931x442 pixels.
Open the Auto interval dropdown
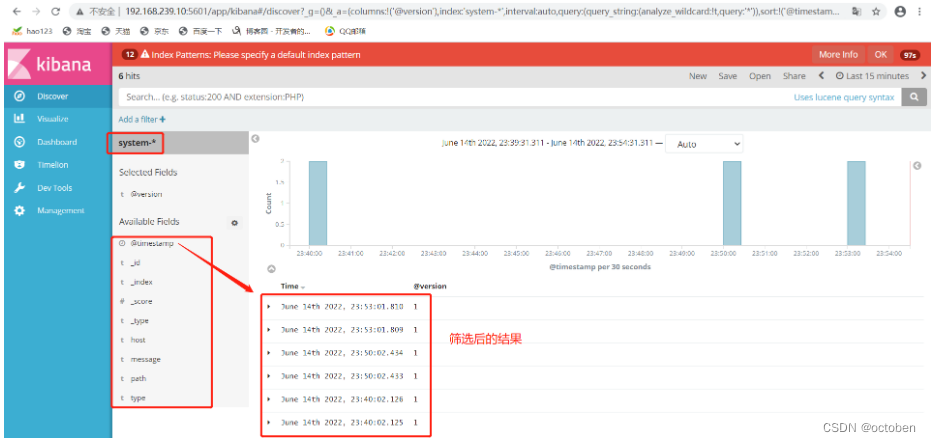(x=704, y=144)
